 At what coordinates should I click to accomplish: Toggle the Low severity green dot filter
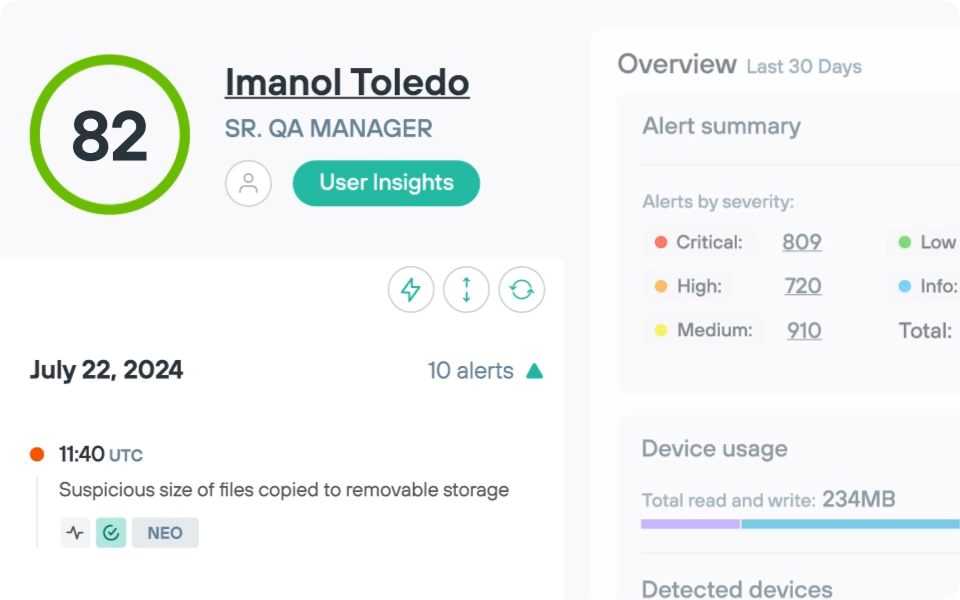[904, 242]
